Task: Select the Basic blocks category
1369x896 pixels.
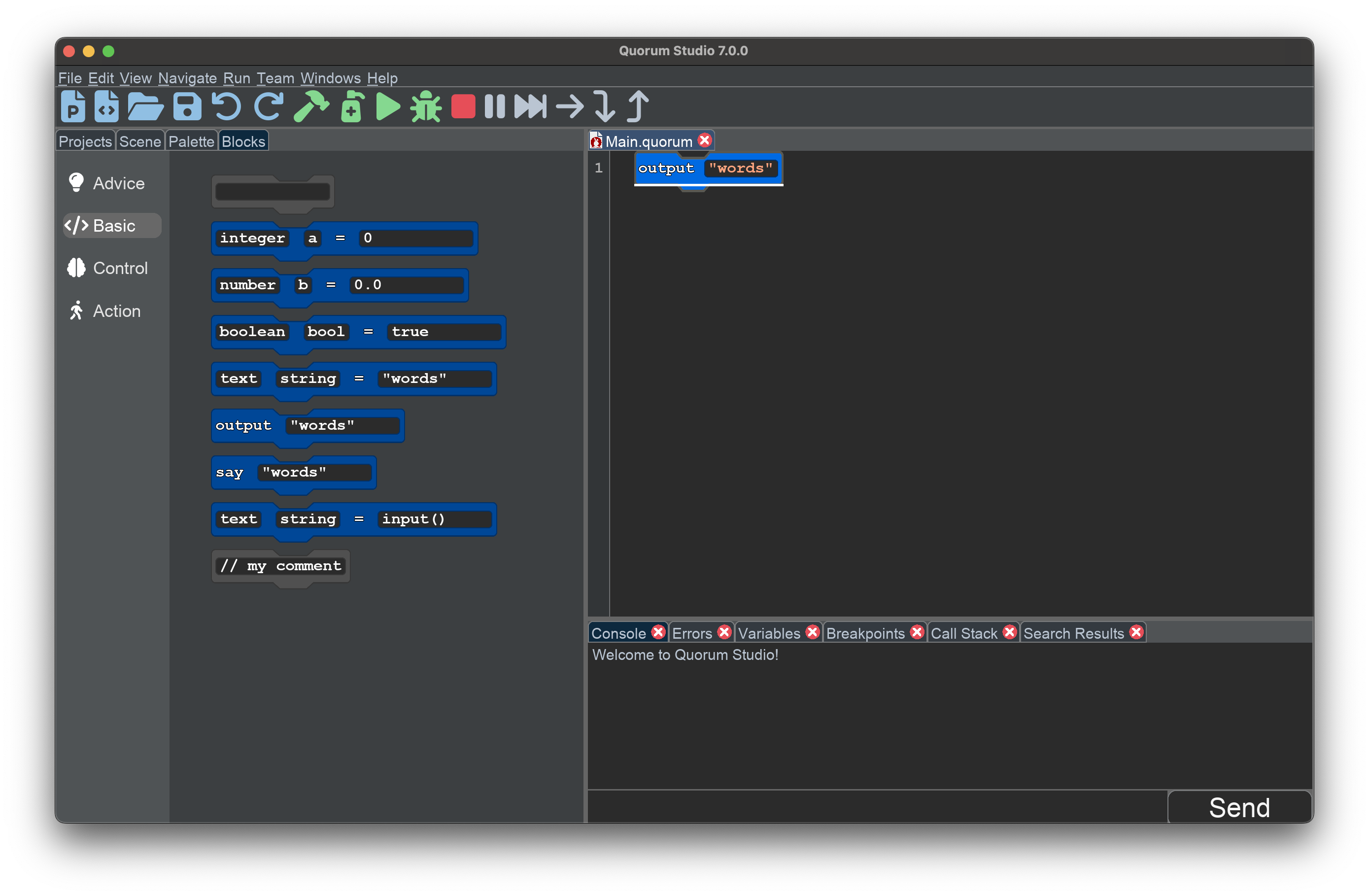Action: click(112, 225)
